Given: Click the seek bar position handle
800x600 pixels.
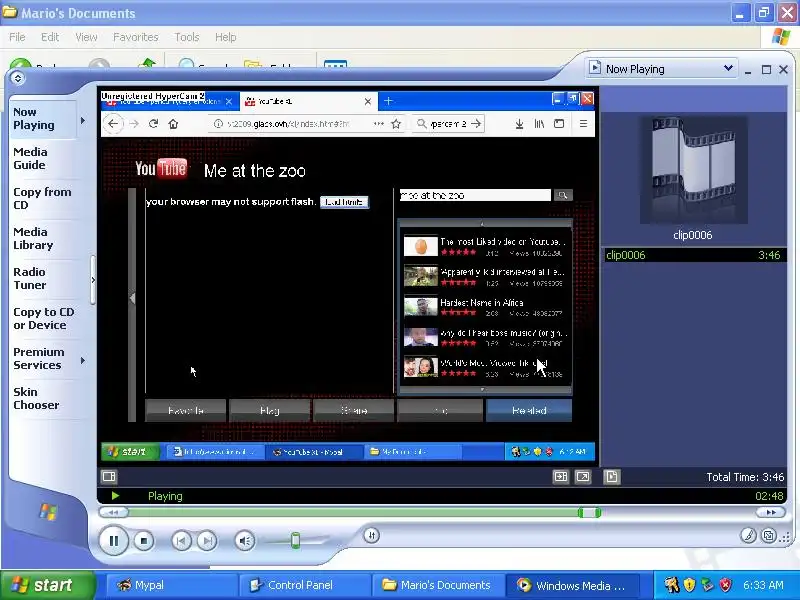Looking at the screenshot, I should coord(589,512).
